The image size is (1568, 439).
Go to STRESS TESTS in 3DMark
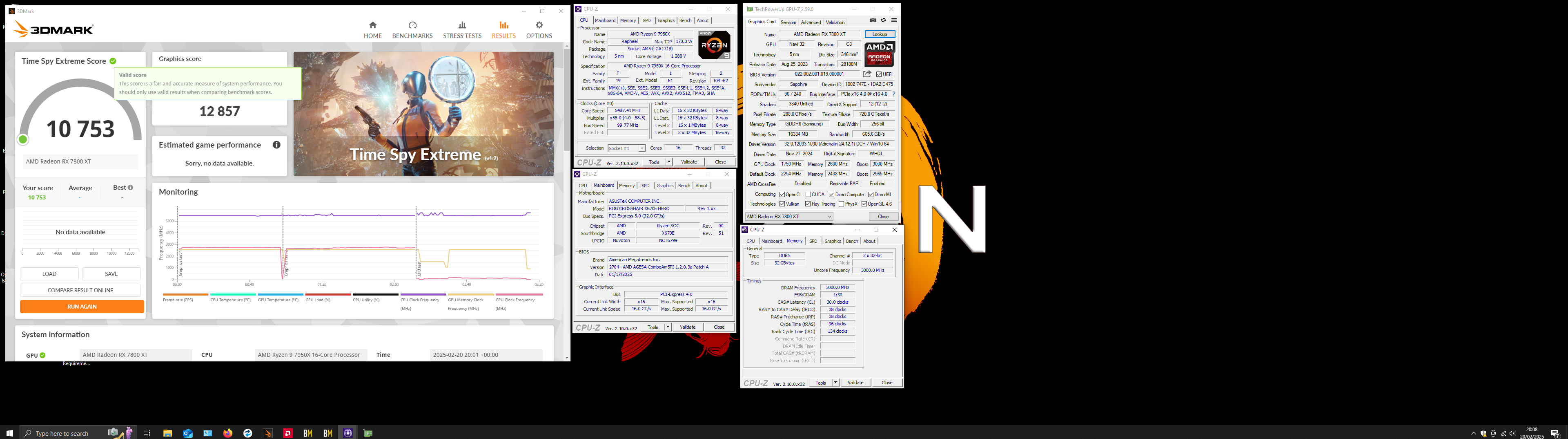(x=462, y=30)
